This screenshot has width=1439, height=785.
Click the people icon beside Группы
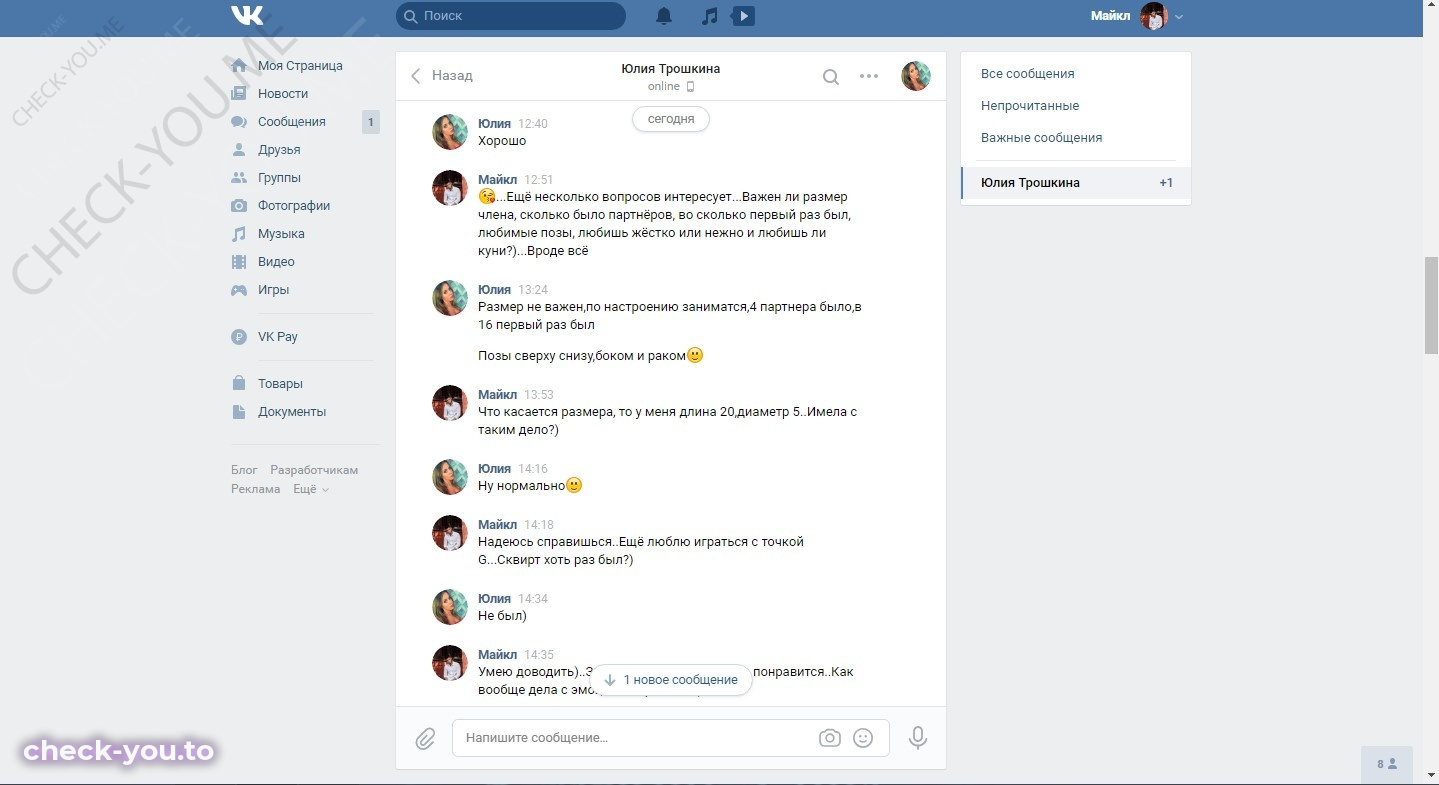239,178
